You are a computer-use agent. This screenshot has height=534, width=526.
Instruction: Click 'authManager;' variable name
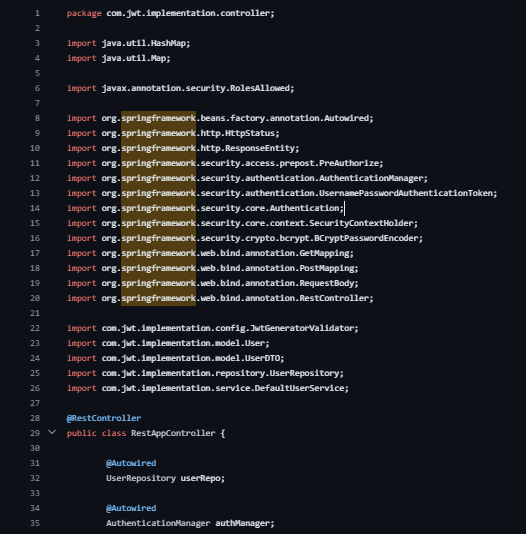[245, 523]
